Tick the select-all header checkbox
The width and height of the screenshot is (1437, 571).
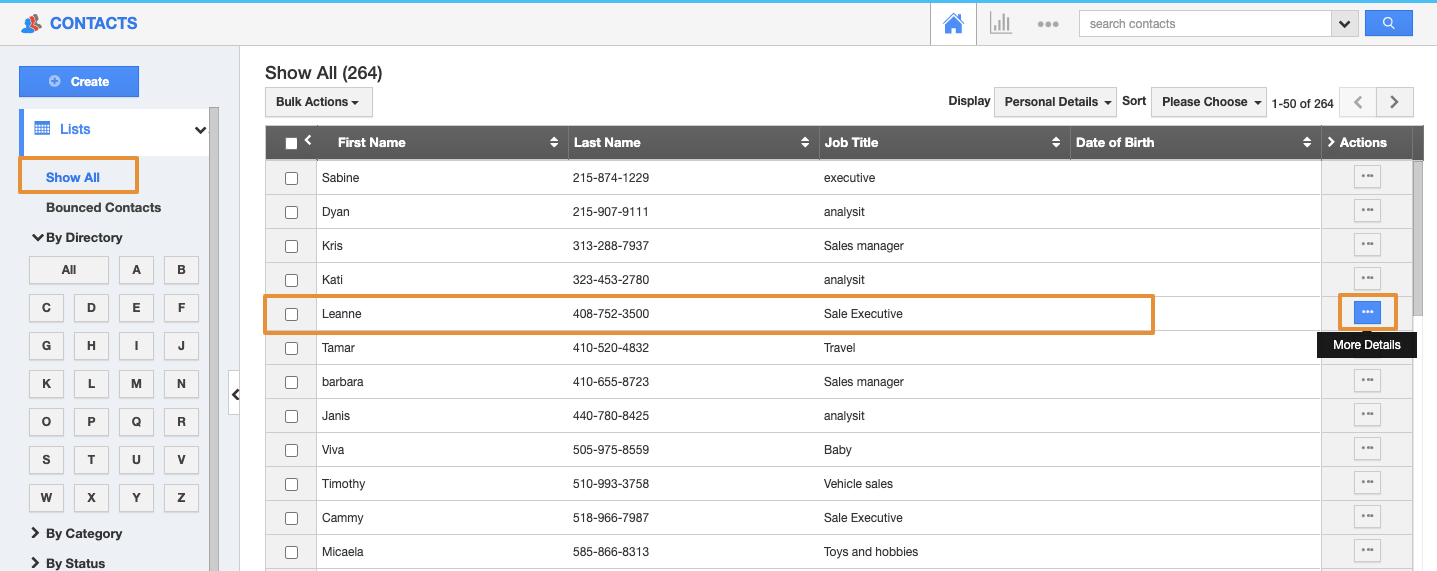(x=291, y=143)
